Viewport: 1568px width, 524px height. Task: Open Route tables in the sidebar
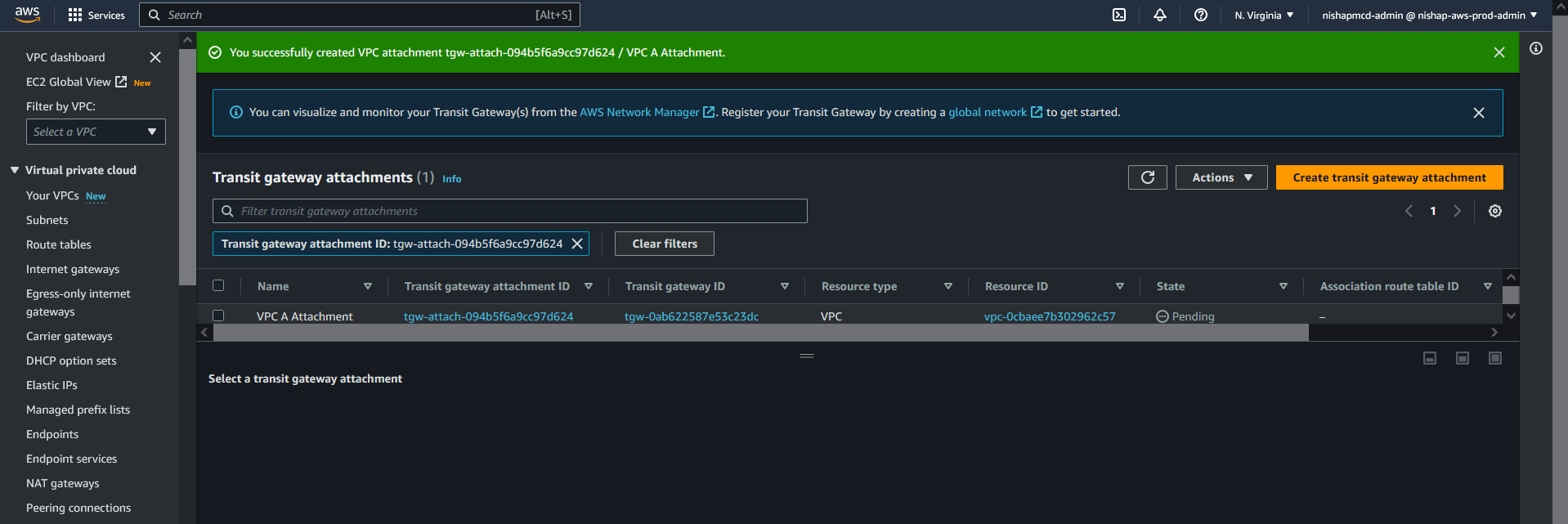[59, 244]
